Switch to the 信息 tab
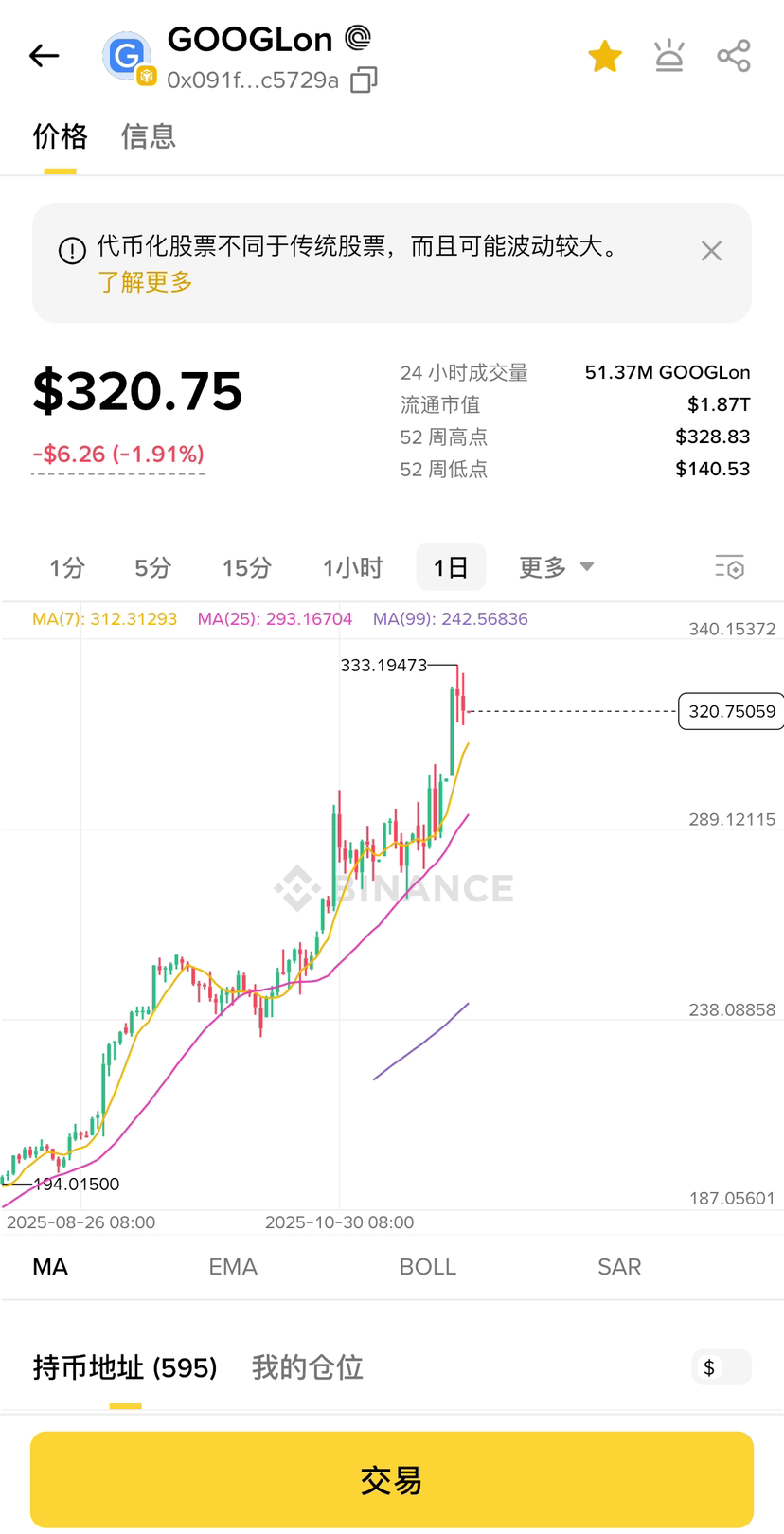Image resolution: width=784 pixels, height=1534 pixels. (149, 136)
